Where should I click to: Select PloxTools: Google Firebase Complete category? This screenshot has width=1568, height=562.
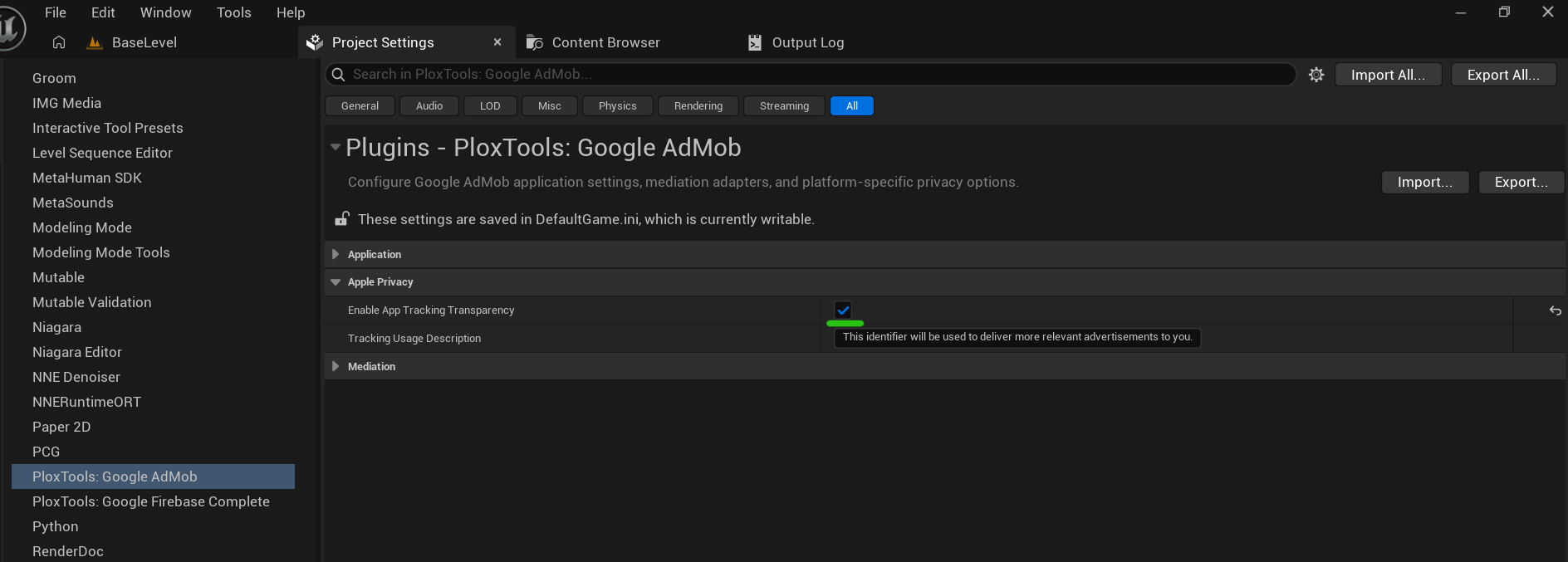click(x=151, y=501)
